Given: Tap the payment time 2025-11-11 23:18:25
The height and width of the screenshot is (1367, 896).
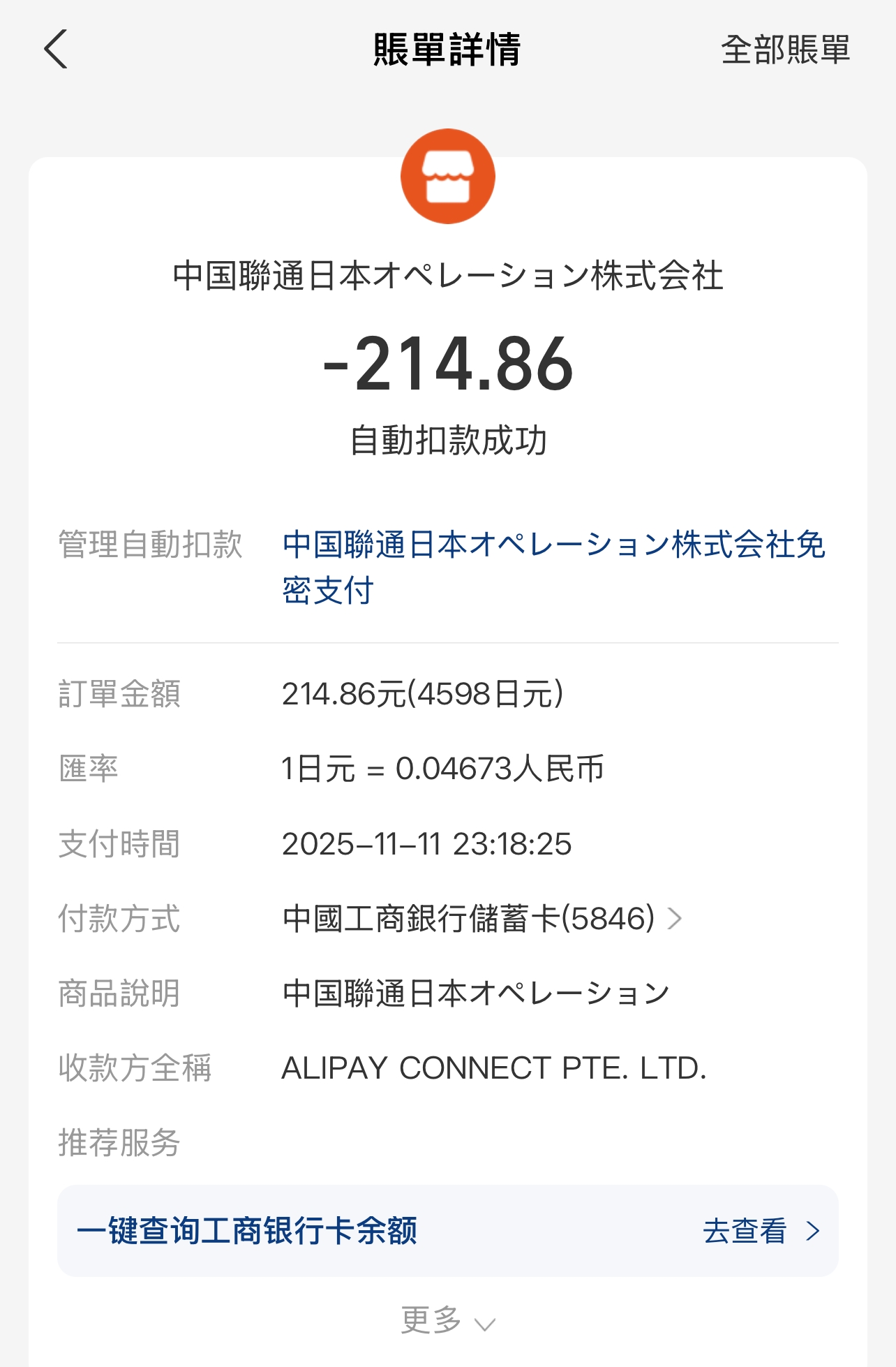Looking at the screenshot, I should coord(426,844).
